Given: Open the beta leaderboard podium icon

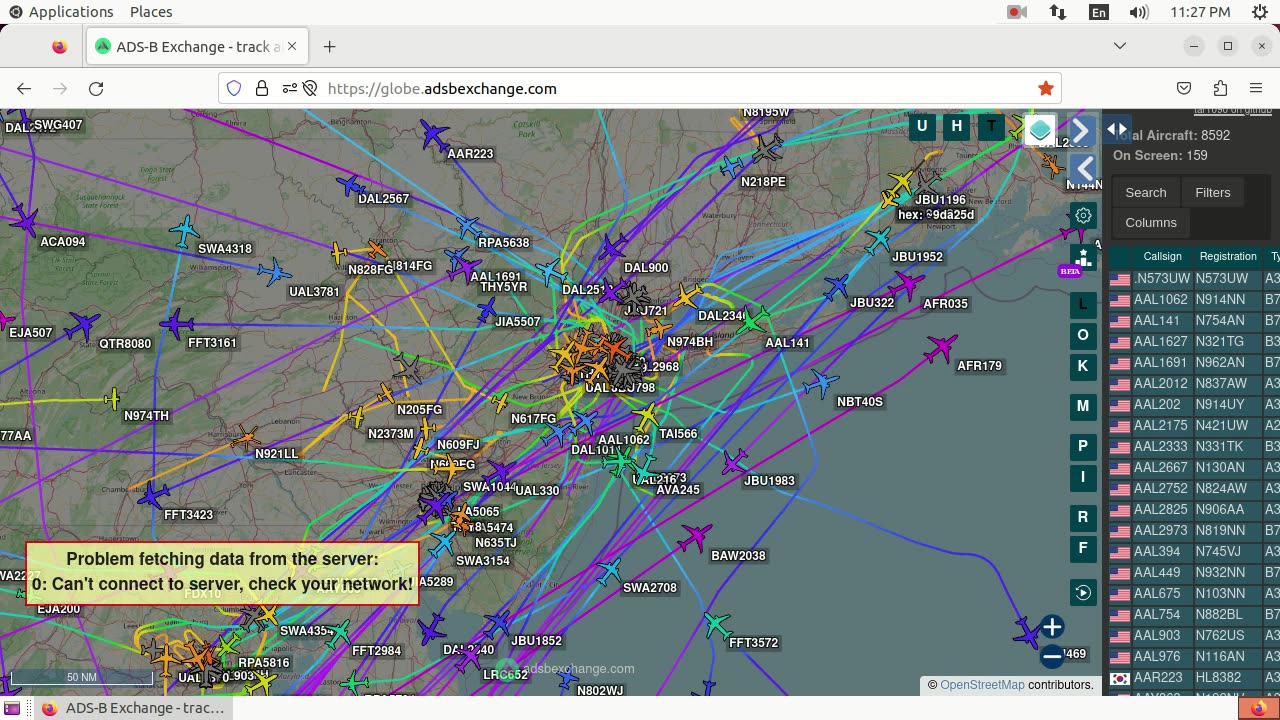Looking at the screenshot, I should 1083,257.
